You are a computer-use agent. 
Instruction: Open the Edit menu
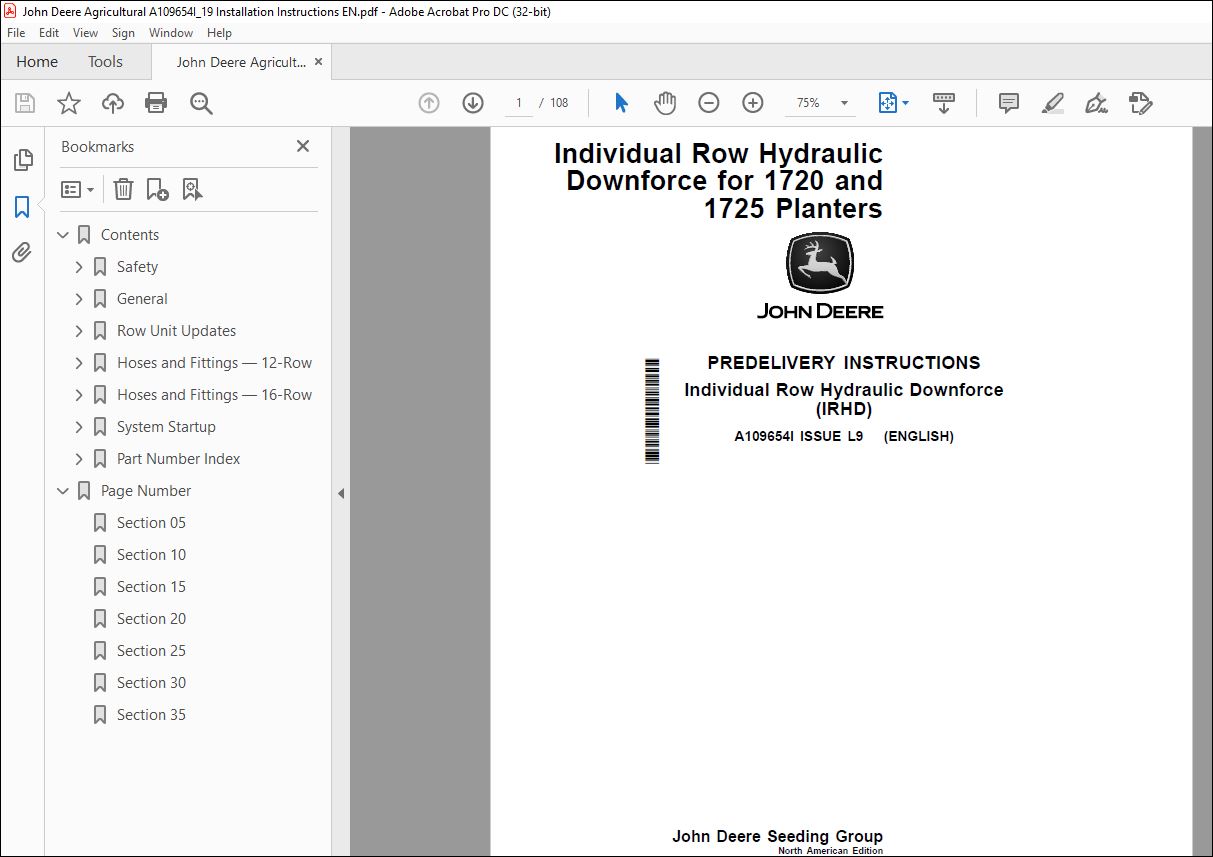click(x=49, y=33)
